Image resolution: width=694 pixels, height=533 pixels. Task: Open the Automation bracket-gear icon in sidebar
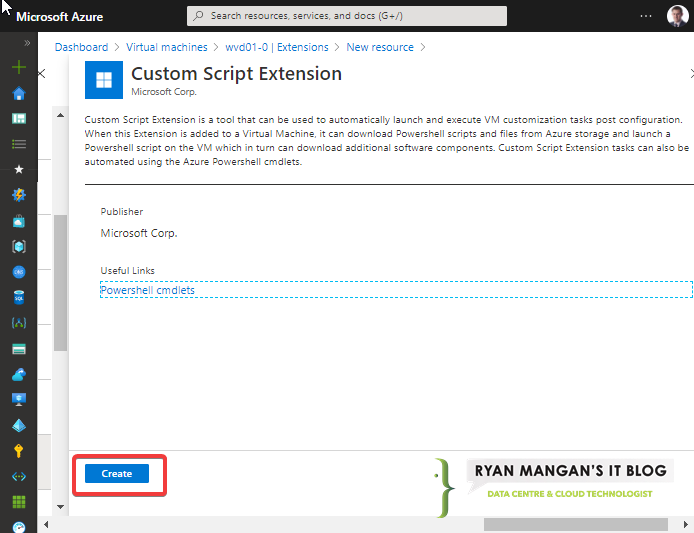coord(19,323)
